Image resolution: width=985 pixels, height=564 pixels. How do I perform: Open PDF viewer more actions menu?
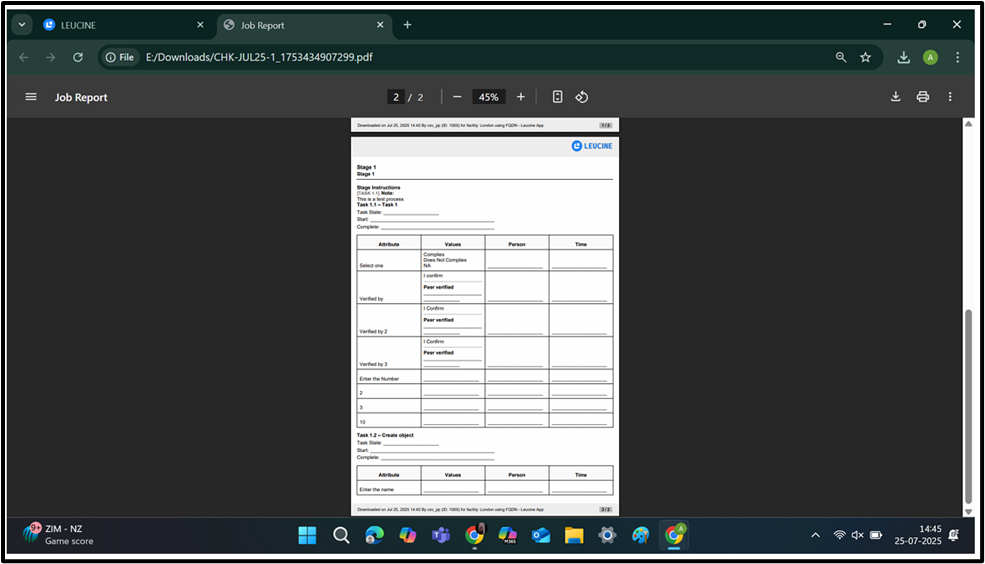[950, 97]
